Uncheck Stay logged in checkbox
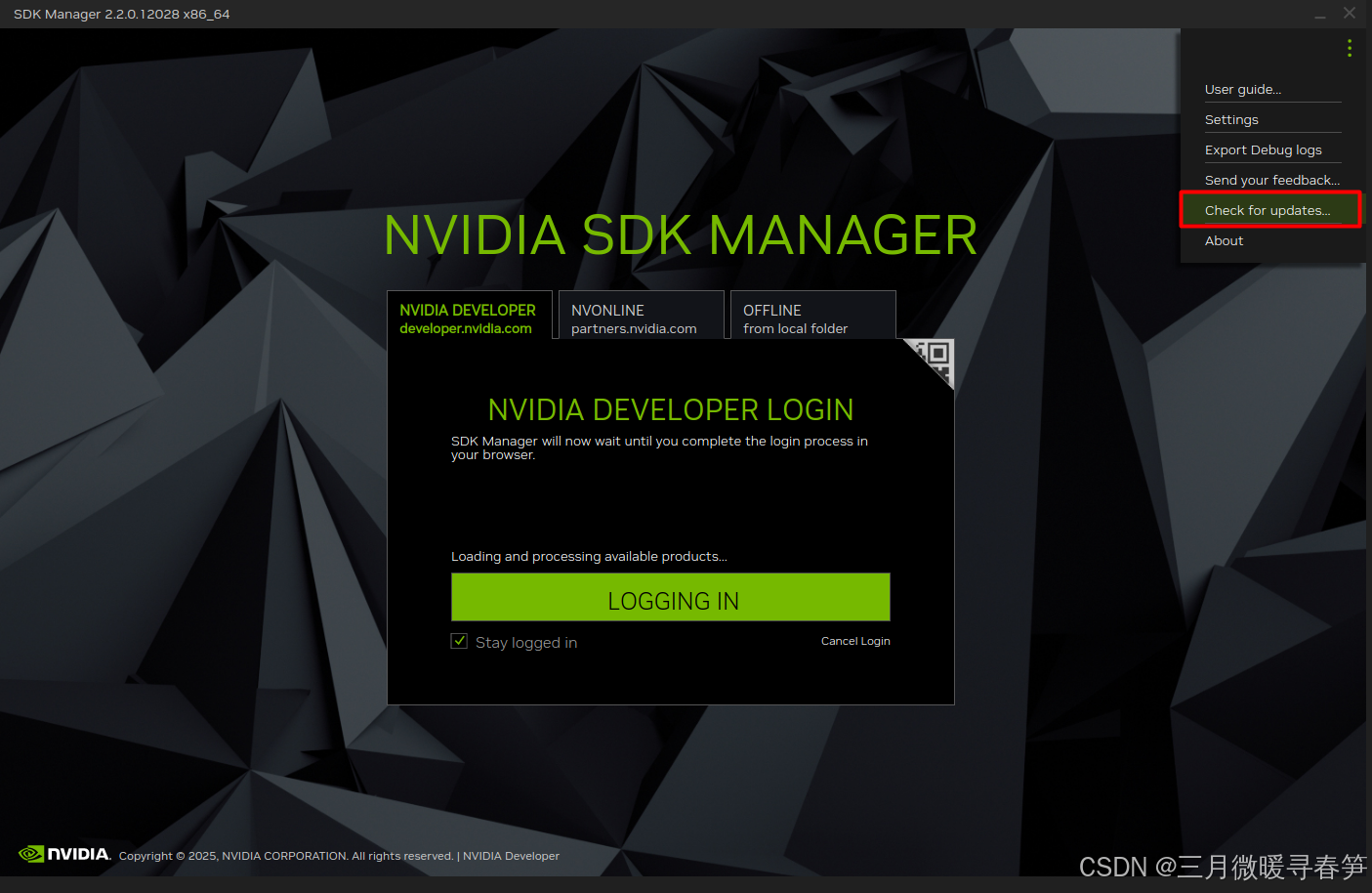The width and height of the screenshot is (1372, 893). pos(459,641)
